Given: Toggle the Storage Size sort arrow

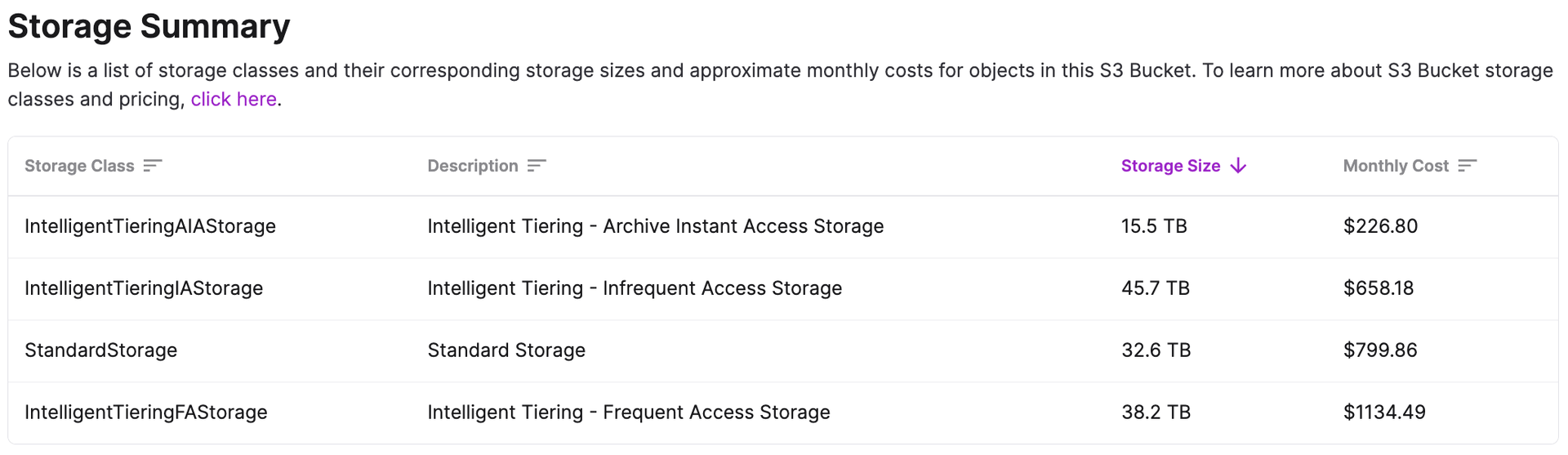Looking at the screenshot, I should click(x=1238, y=166).
